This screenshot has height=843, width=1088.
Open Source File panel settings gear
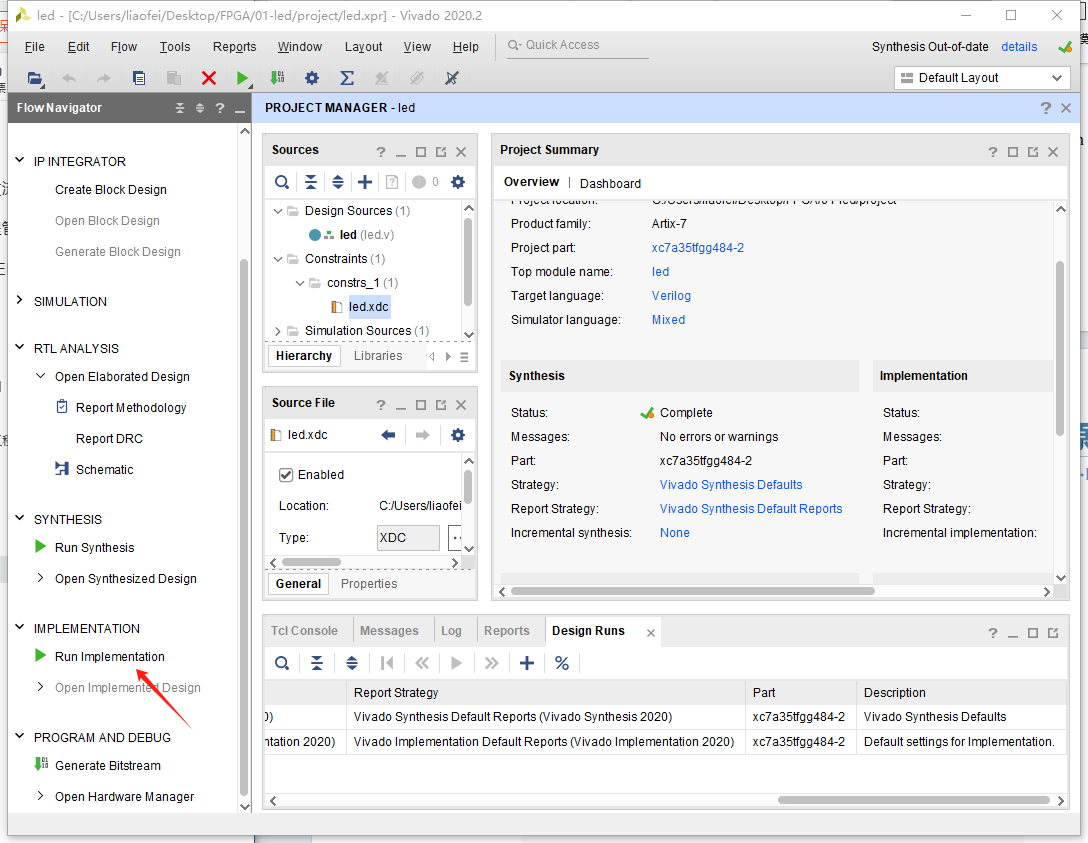pyautogui.click(x=458, y=435)
